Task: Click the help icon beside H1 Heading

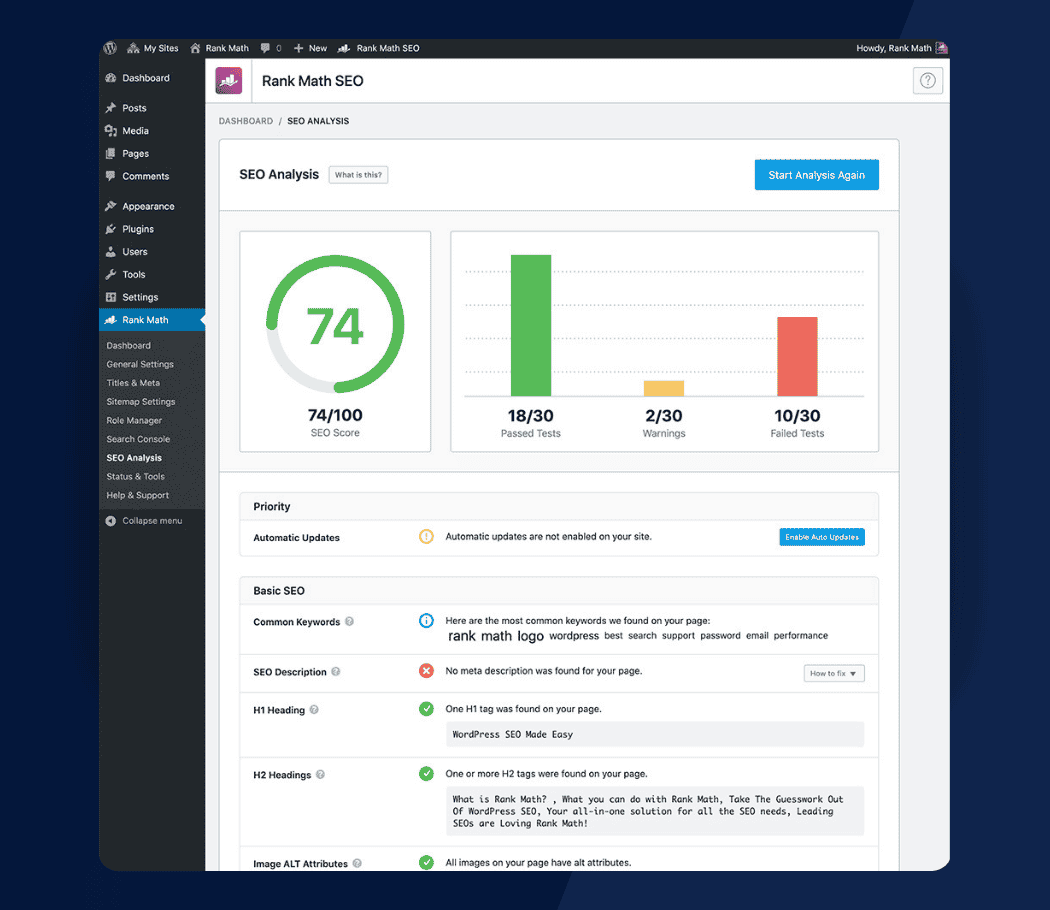Action: click(x=314, y=710)
